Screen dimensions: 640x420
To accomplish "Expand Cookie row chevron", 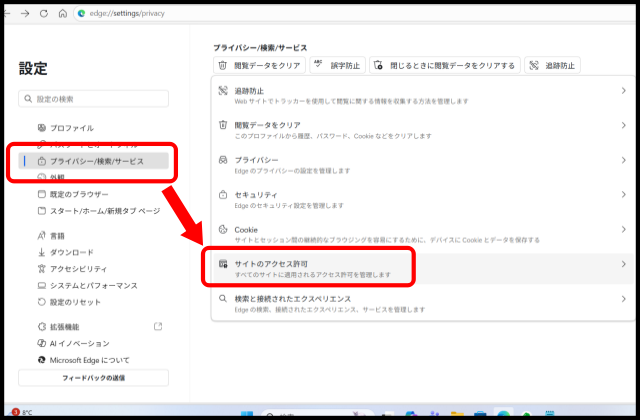I will (623, 229).
